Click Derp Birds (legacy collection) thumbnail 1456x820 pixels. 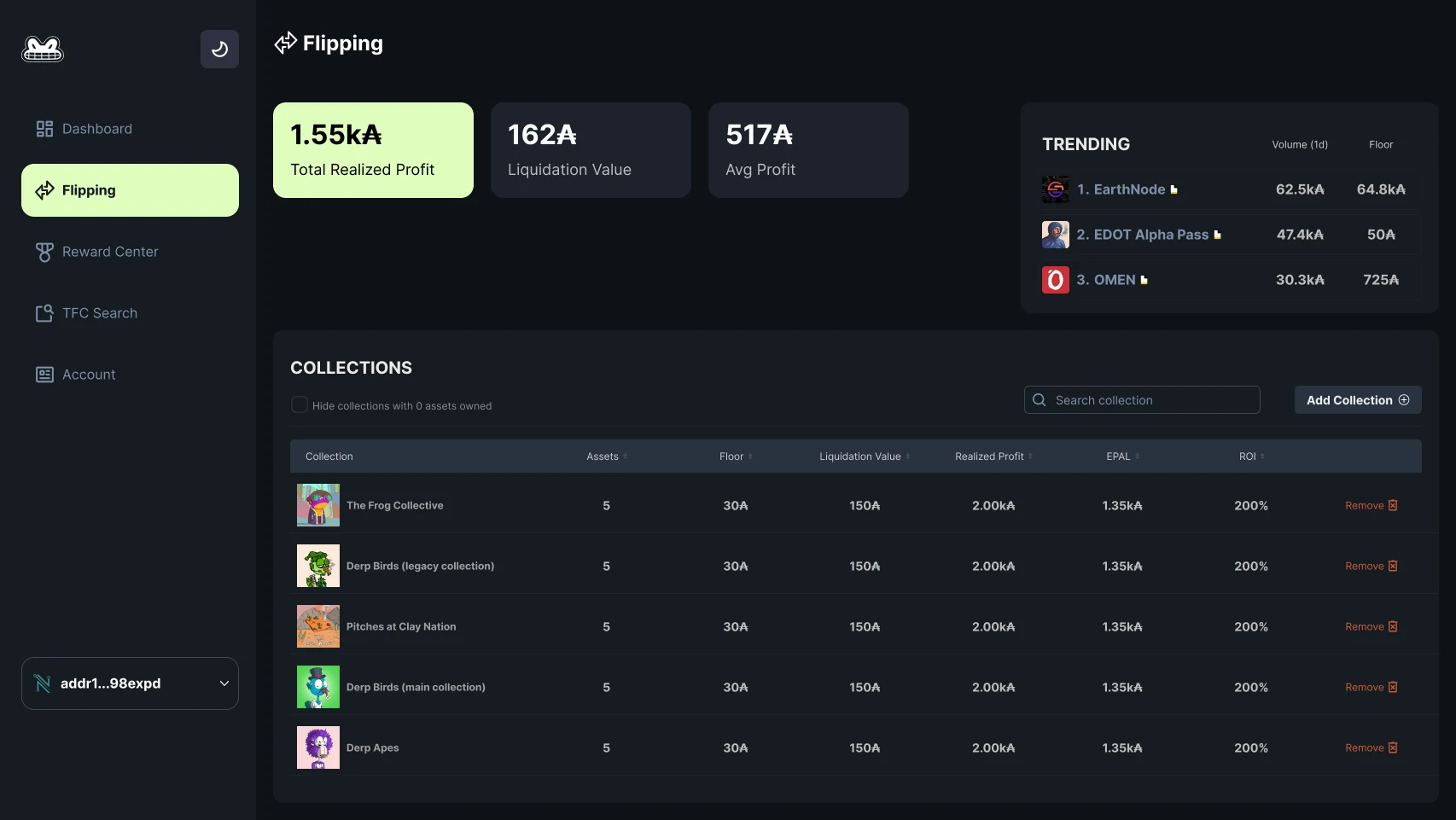318,566
